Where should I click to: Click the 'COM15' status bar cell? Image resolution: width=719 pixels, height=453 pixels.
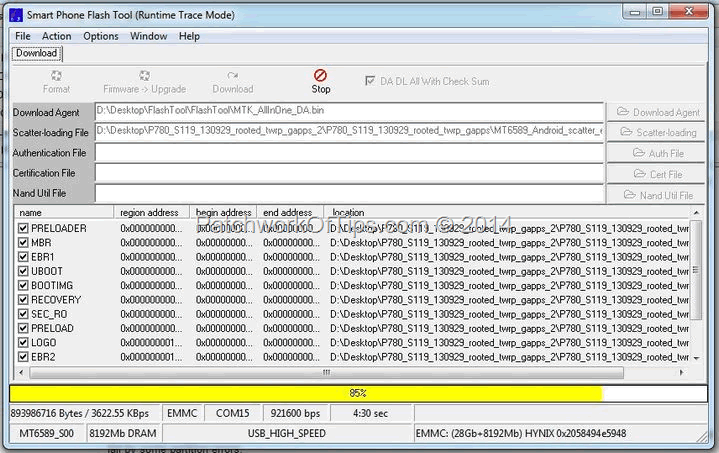point(232,414)
